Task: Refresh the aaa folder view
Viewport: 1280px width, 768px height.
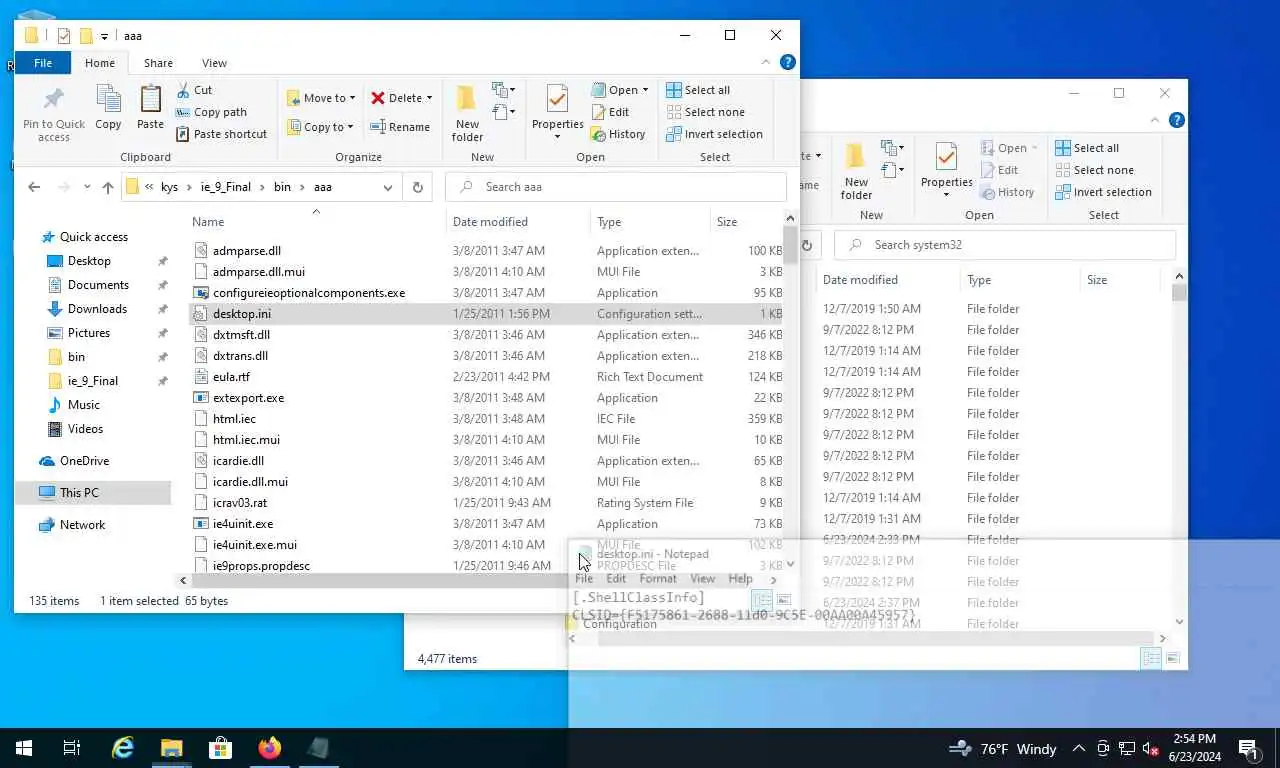Action: pos(417,187)
